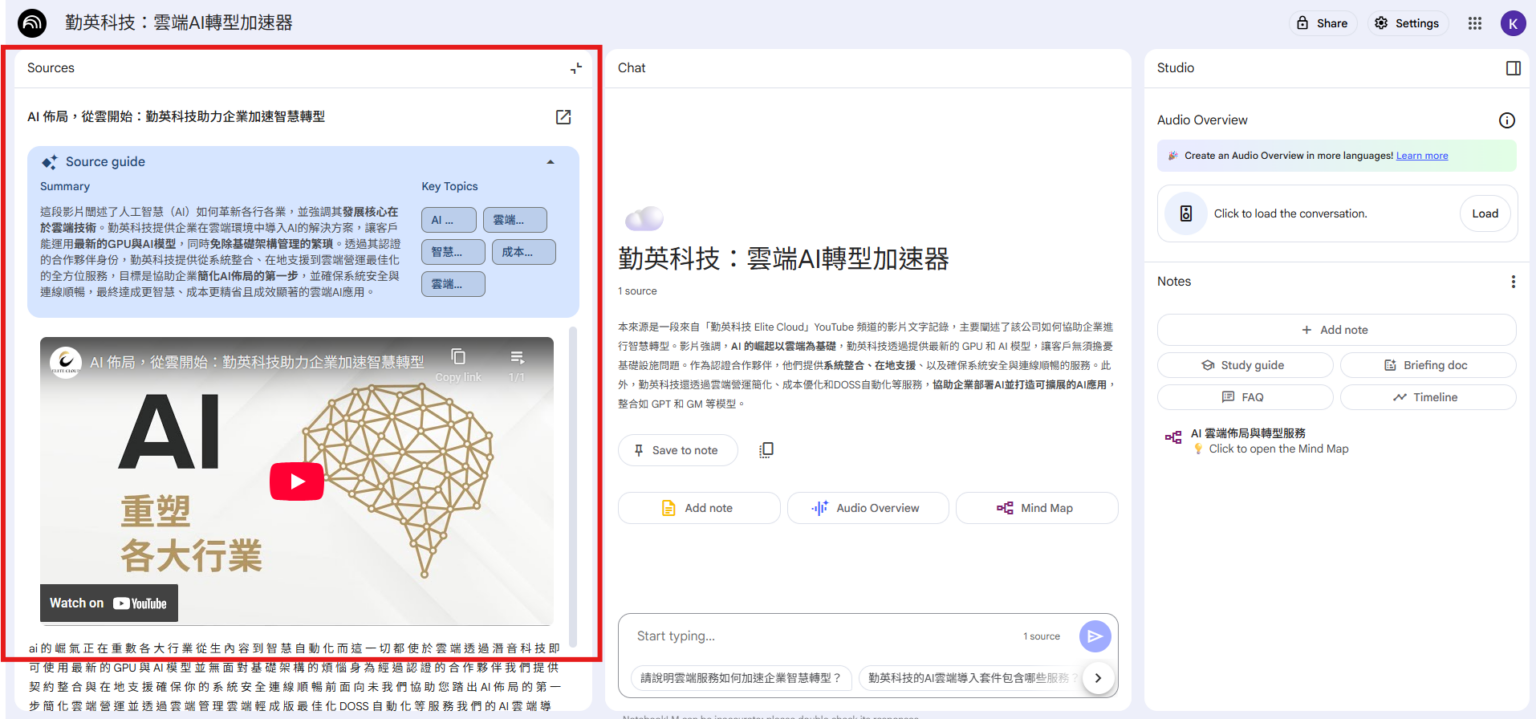The image size is (1536, 719).
Task: Click the notebook title in header
Action: click(x=179, y=22)
